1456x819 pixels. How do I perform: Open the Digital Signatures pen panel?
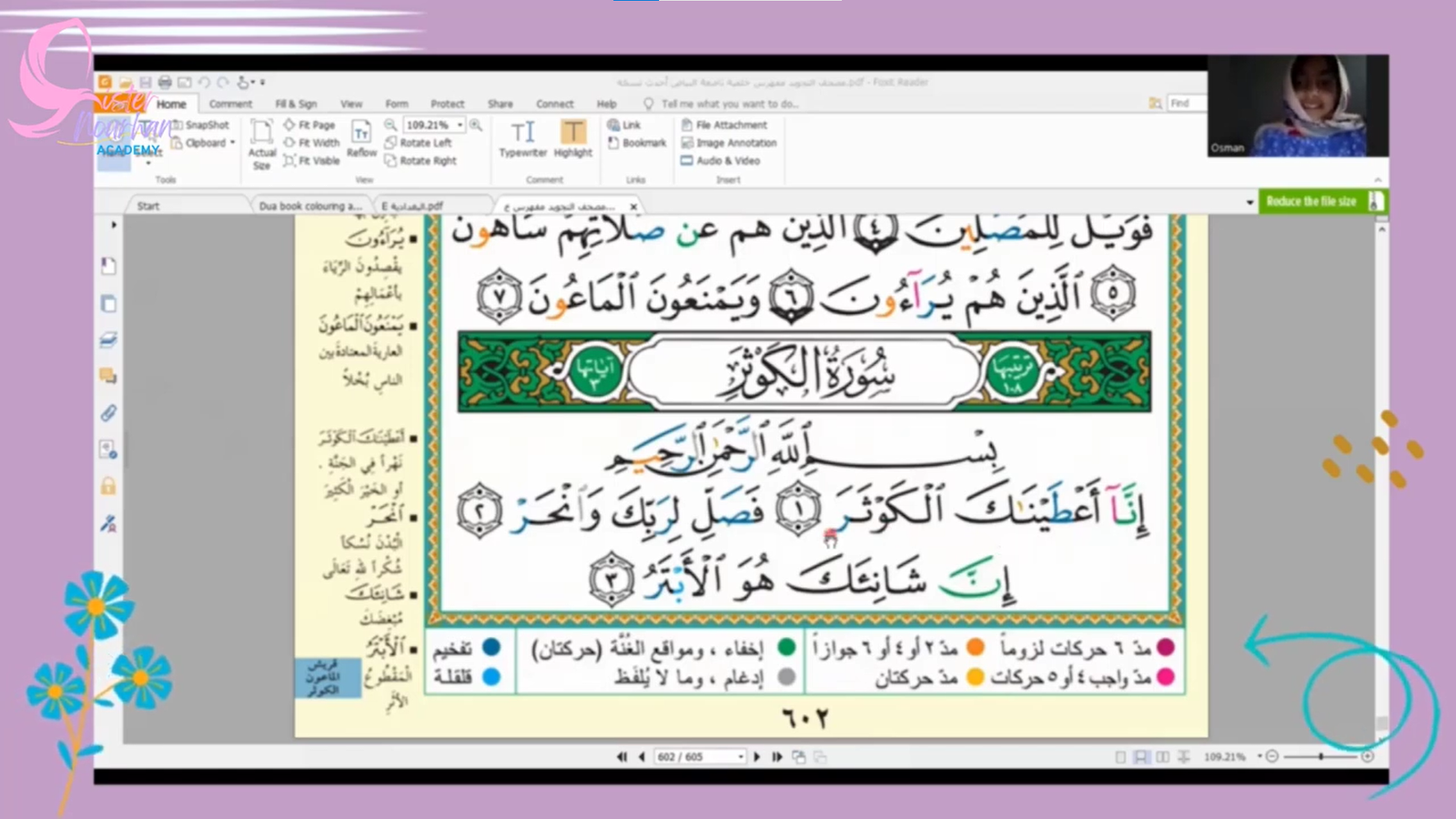pos(108,523)
